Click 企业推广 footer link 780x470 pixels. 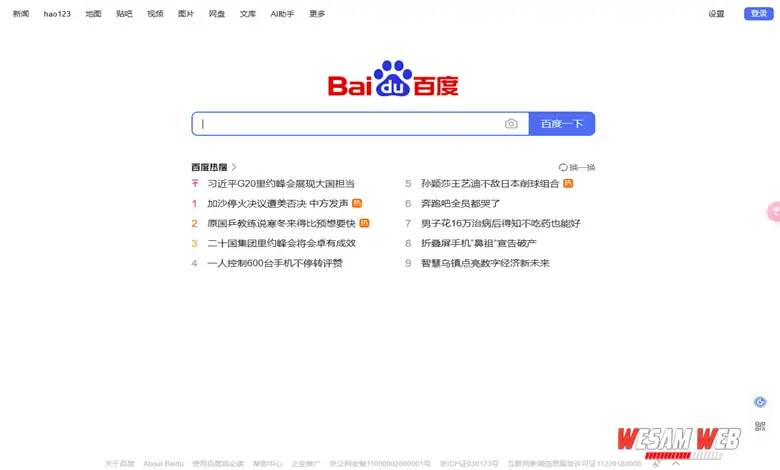(x=305, y=464)
